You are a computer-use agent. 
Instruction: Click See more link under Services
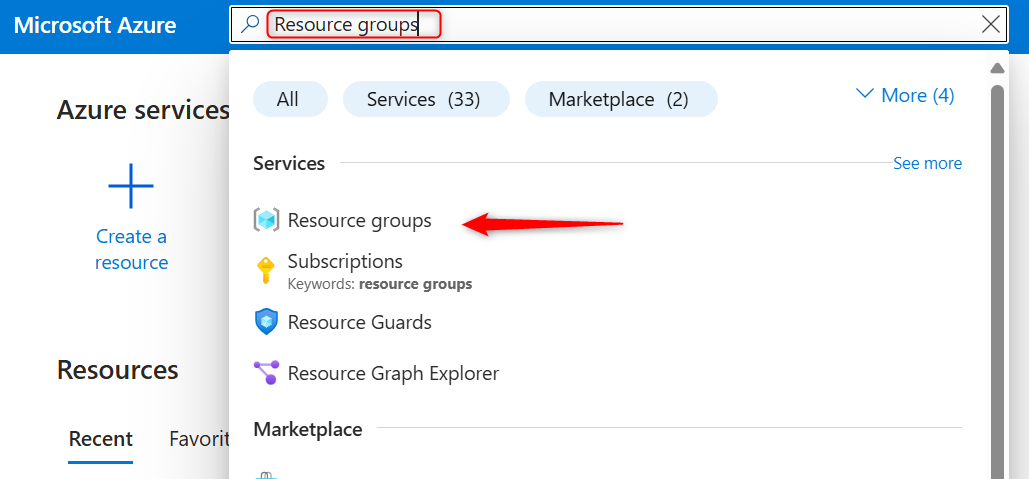tap(927, 163)
